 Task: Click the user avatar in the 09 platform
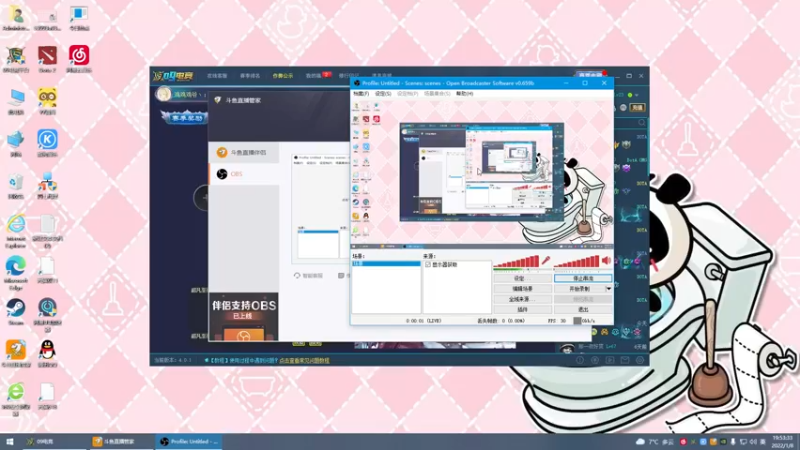point(164,94)
